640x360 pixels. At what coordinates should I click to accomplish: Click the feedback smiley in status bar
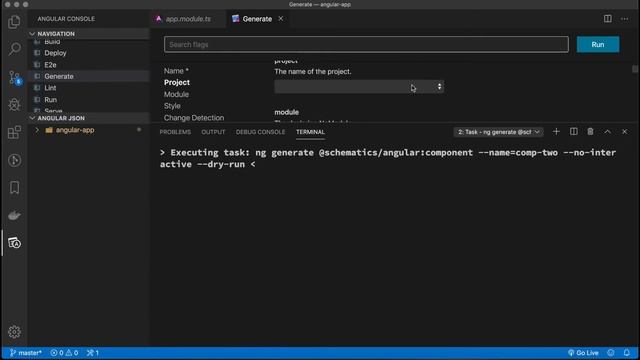coord(611,353)
